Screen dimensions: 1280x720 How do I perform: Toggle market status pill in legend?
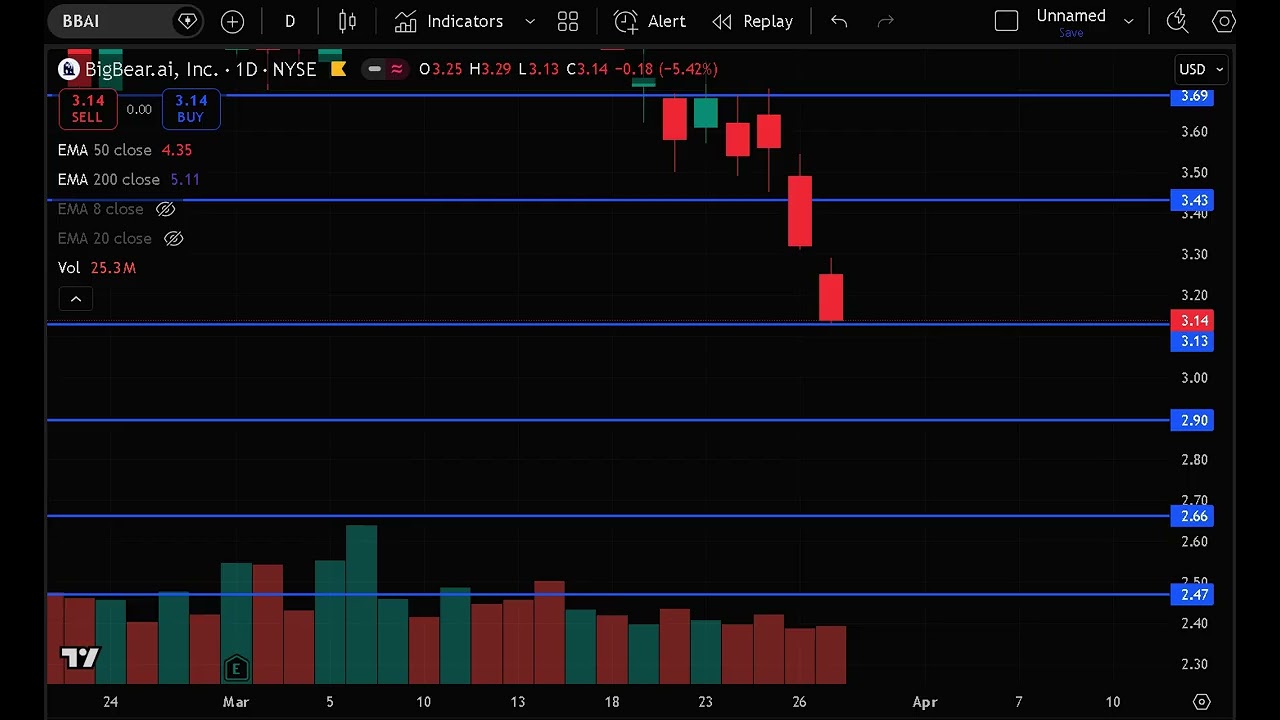tap(385, 69)
